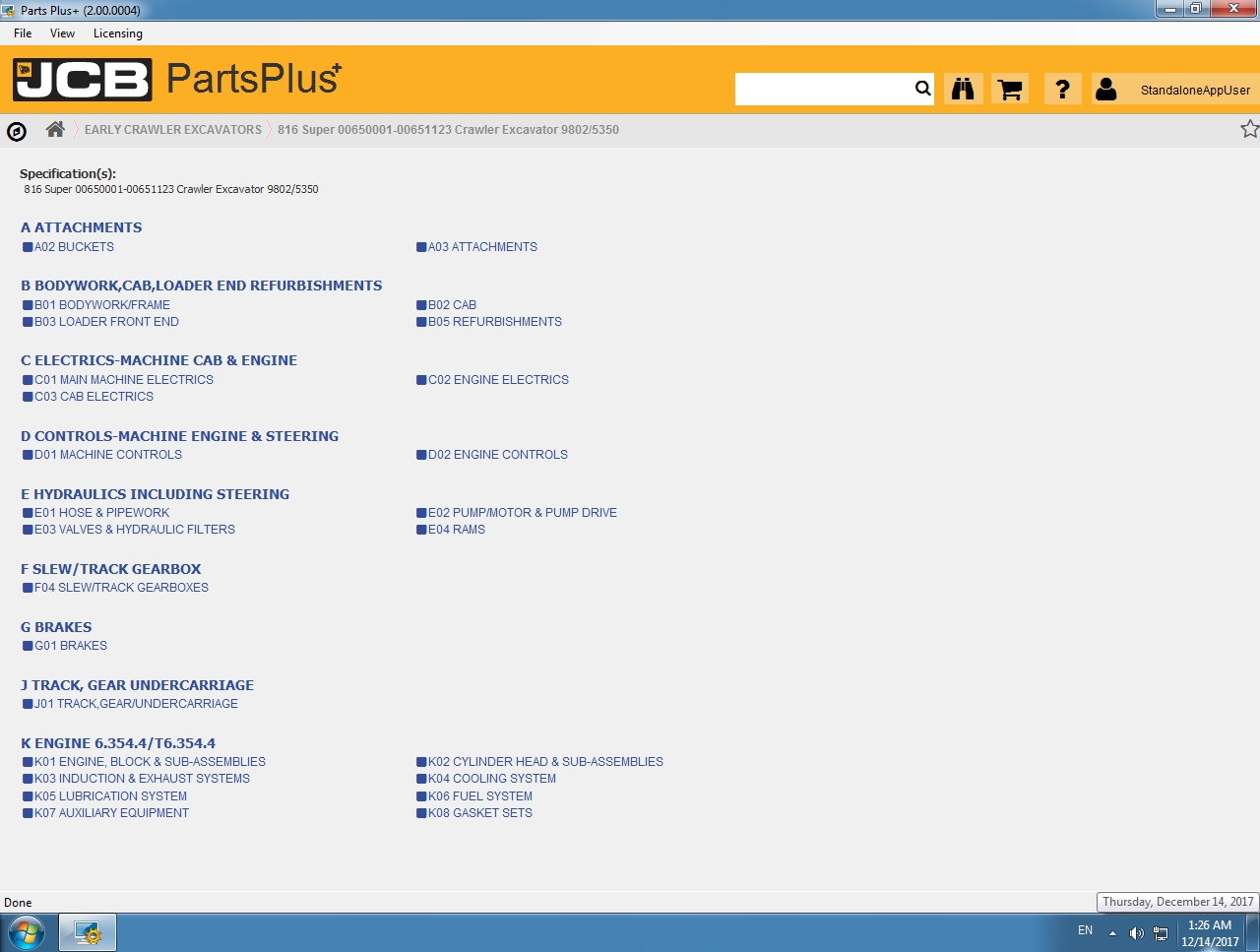Open K03 INDUCTION & EXHAUST SYSTEMS
The width and height of the screenshot is (1260, 952).
coord(142,779)
